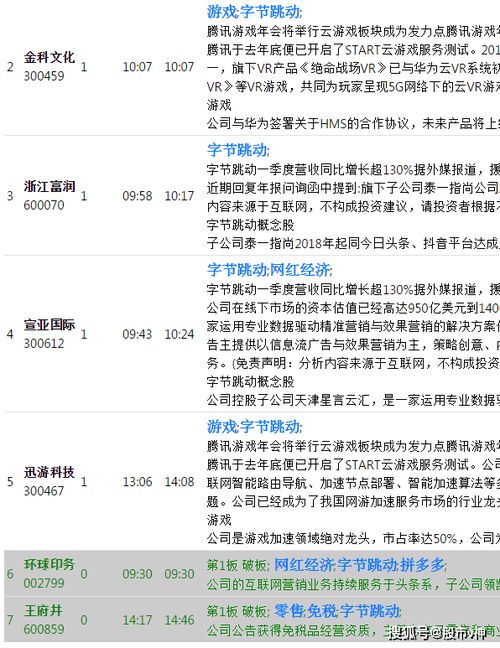Viewport: 500px width, 648px height.
Task: Open 字节跳动 tag in 宣亚国际 row
Action: (x=237, y=270)
